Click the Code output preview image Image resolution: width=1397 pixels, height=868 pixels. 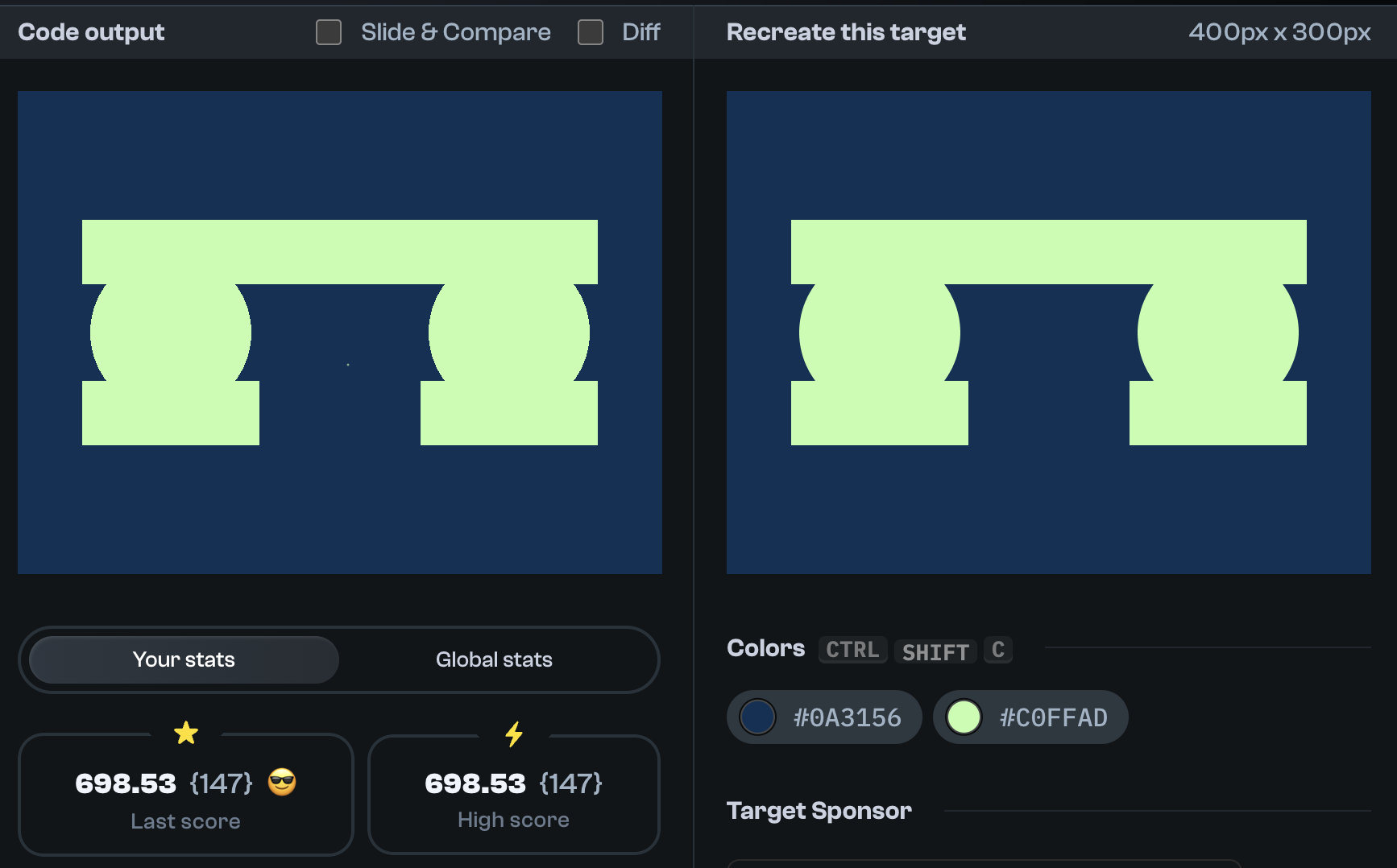[340, 333]
